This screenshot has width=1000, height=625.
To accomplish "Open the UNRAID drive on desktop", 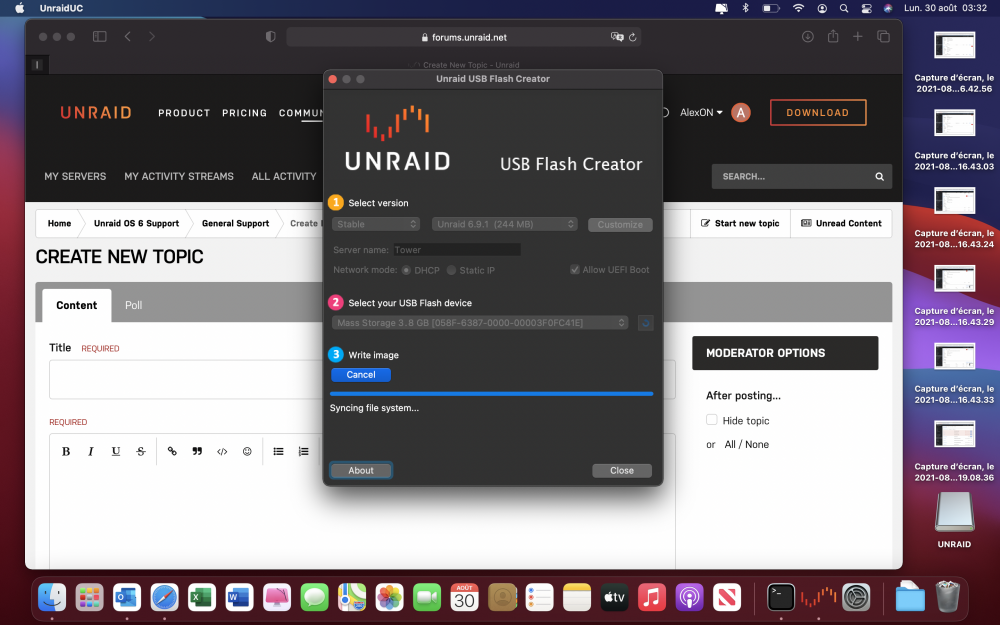I will coord(954,513).
